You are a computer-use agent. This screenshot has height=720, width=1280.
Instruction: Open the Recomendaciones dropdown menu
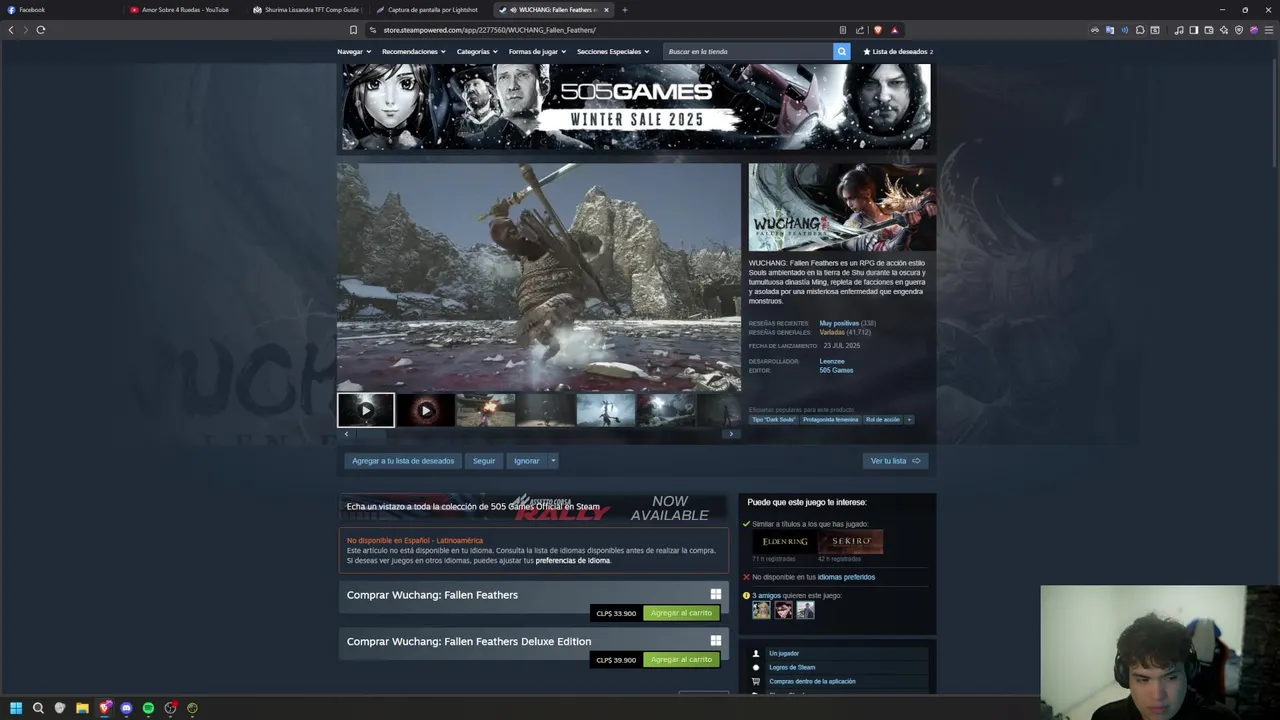pyautogui.click(x=414, y=51)
